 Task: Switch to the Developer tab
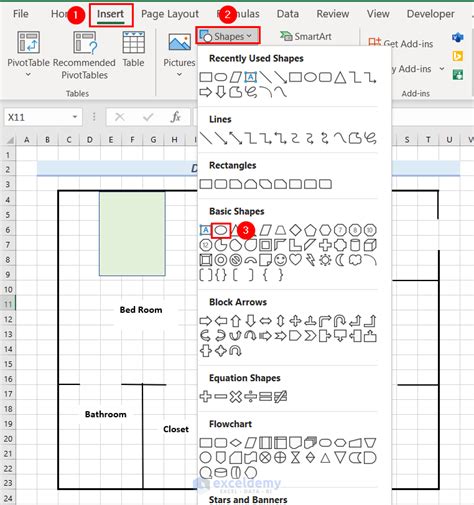(430, 14)
